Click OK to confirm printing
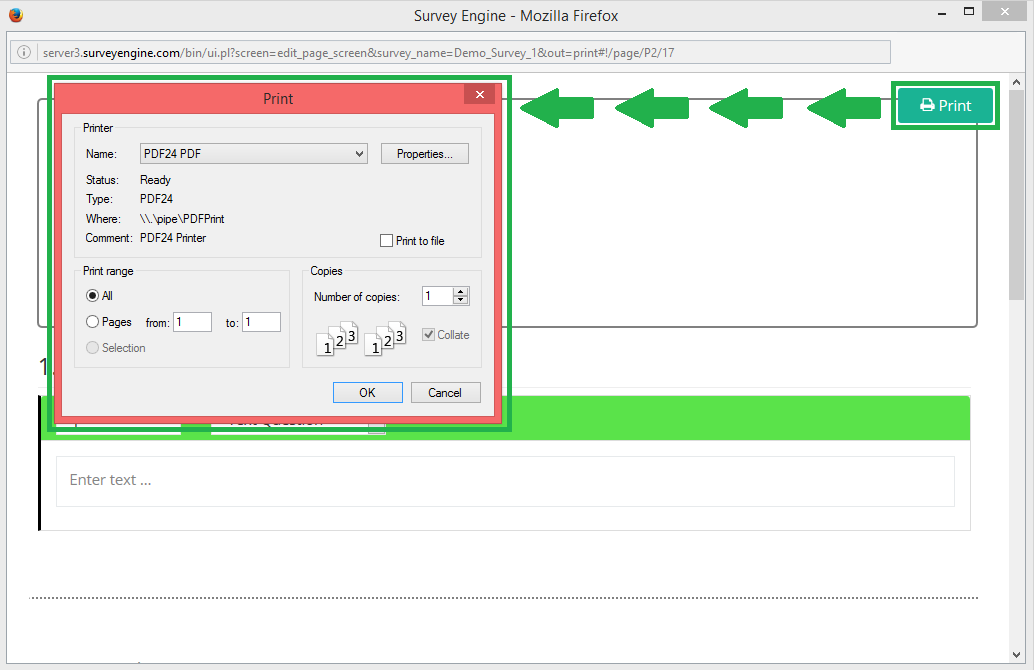1035x670 pixels. pos(367,393)
